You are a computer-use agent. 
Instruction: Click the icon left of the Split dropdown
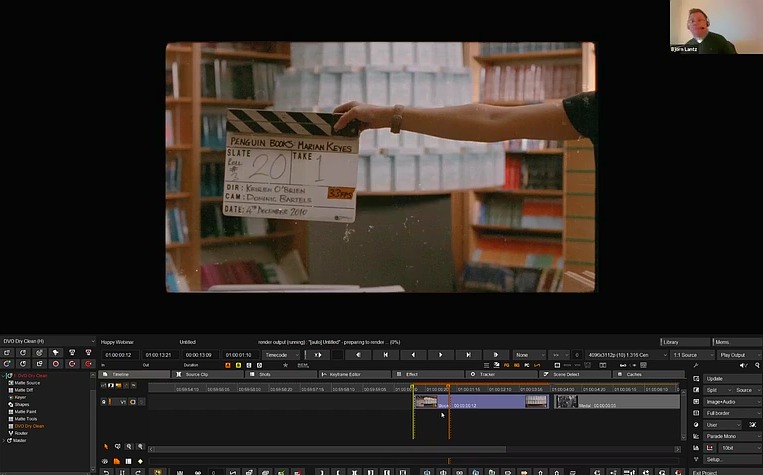point(696,390)
